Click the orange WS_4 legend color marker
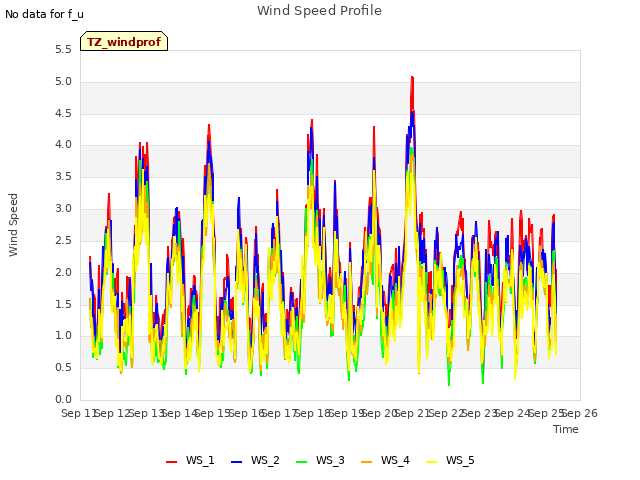The image size is (640, 480). (367, 461)
